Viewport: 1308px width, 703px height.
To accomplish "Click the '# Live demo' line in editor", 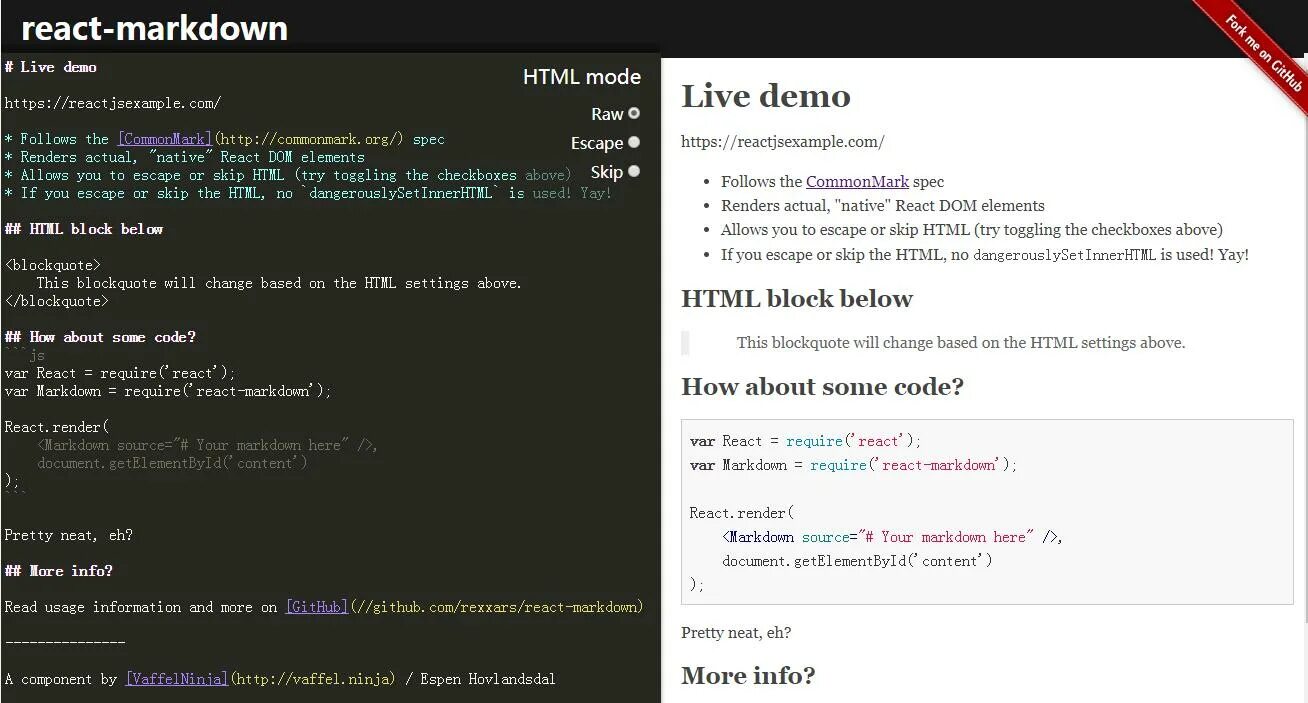I will click(51, 67).
